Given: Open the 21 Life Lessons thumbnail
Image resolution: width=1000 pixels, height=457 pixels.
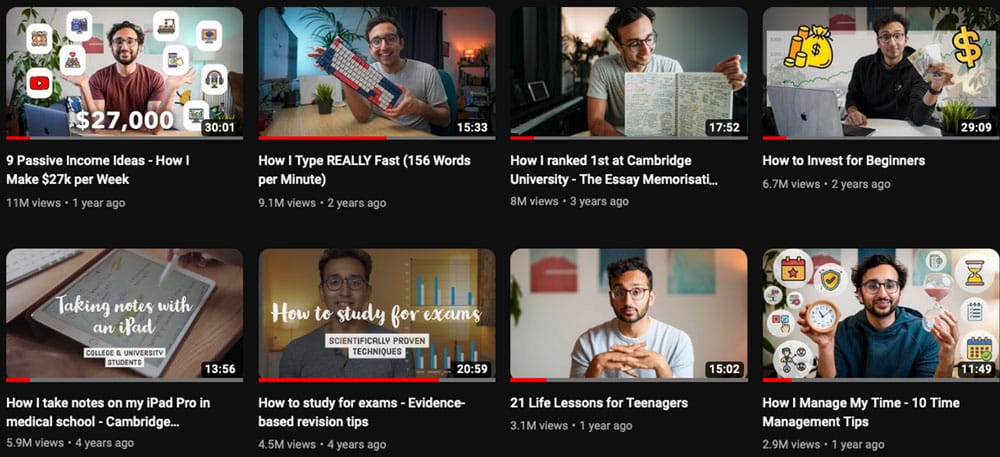Looking at the screenshot, I should (x=629, y=315).
